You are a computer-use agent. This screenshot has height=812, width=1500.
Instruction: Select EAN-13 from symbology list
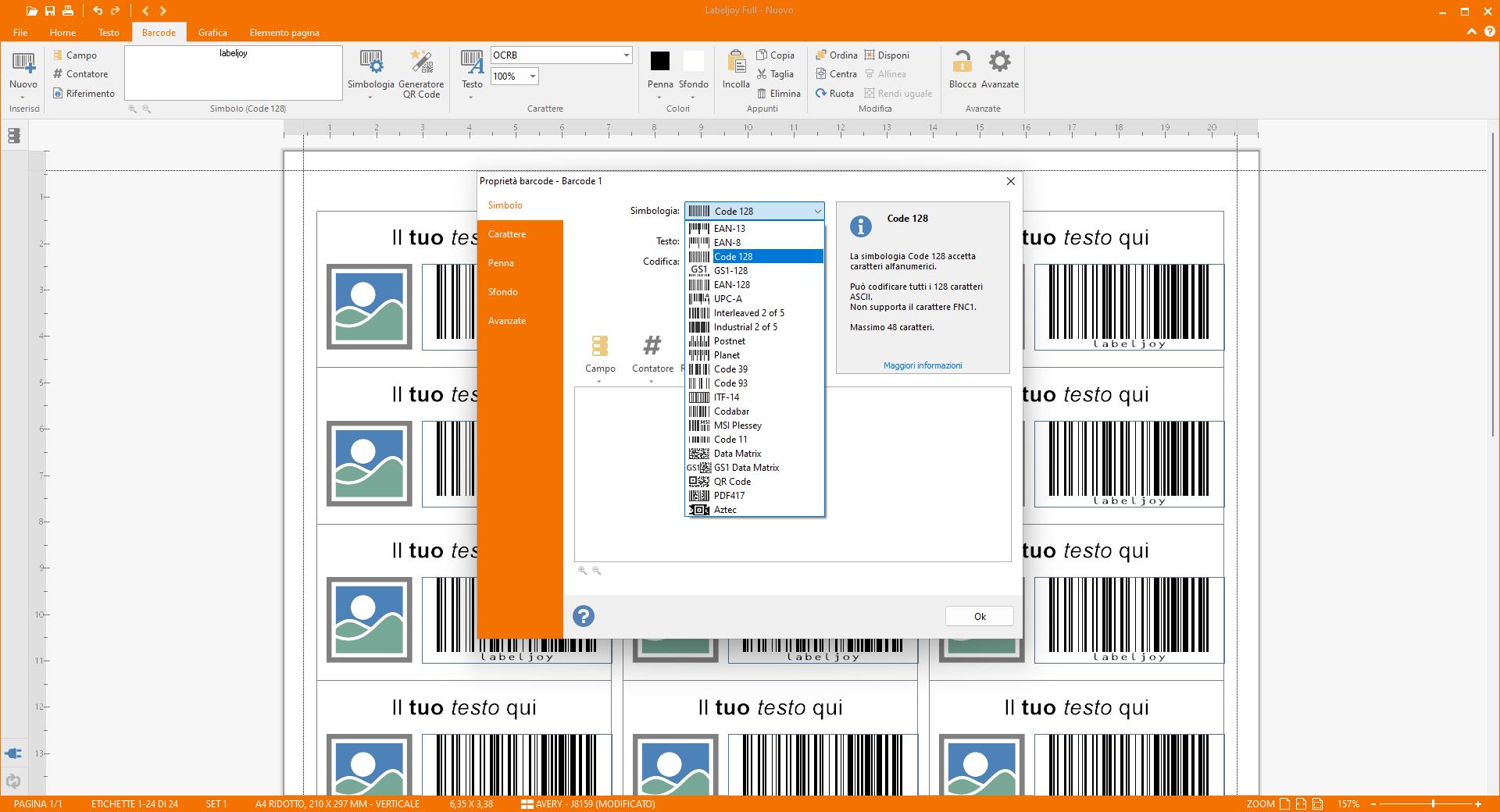755,229
